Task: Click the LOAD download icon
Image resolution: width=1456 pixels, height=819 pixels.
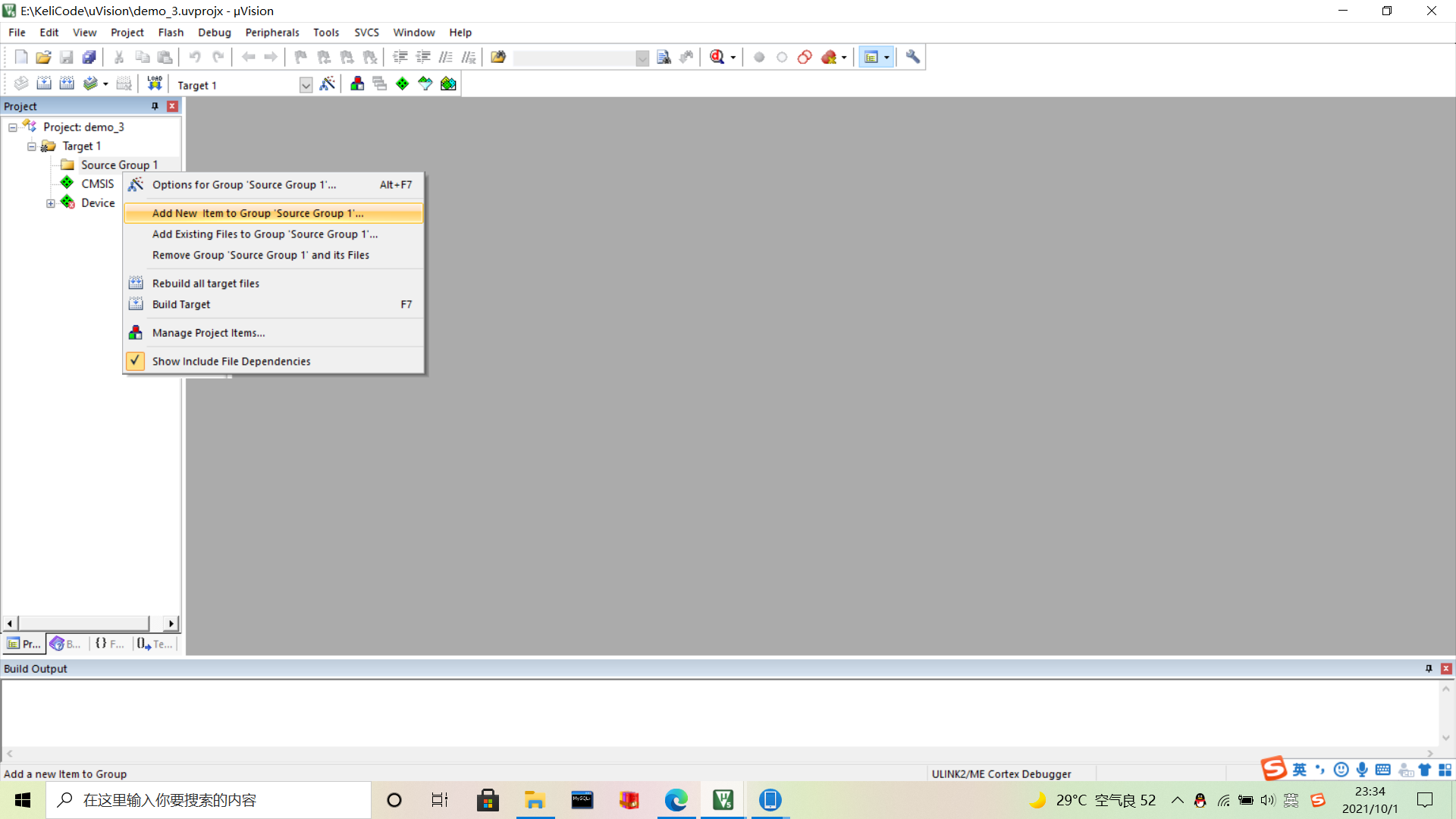Action: point(155,83)
